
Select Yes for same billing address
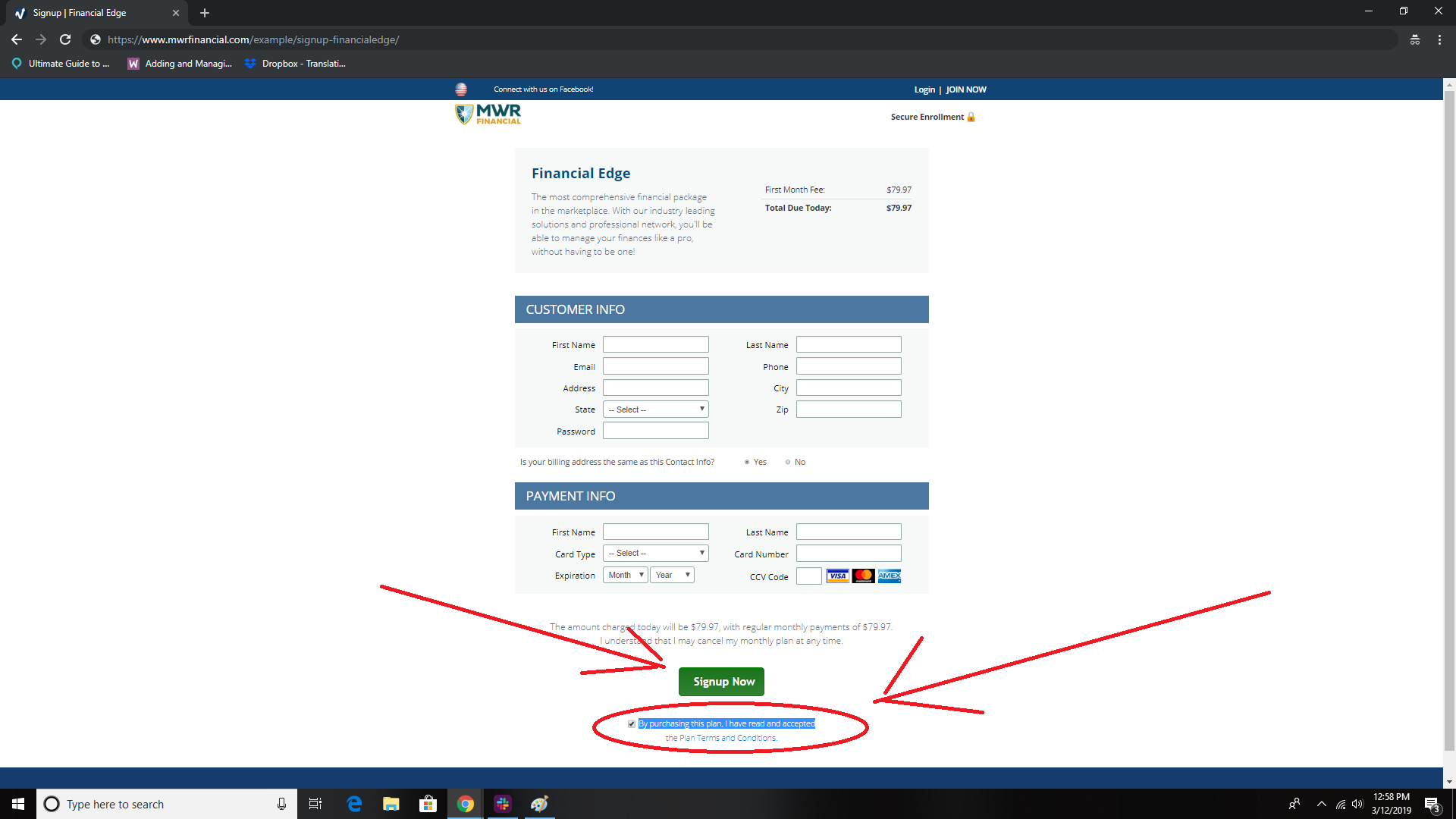coord(747,462)
